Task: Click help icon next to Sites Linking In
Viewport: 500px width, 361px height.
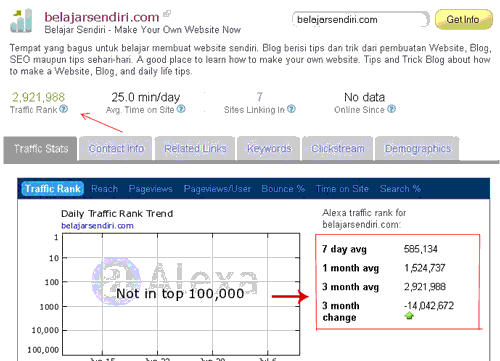Action: (291, 109)
